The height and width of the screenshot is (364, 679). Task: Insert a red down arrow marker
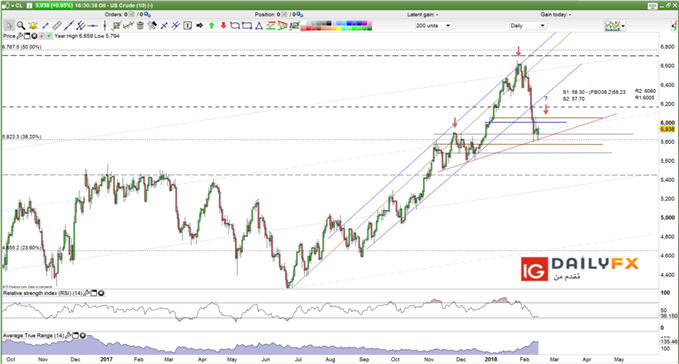pyautogui.click(x=223, y=26)
